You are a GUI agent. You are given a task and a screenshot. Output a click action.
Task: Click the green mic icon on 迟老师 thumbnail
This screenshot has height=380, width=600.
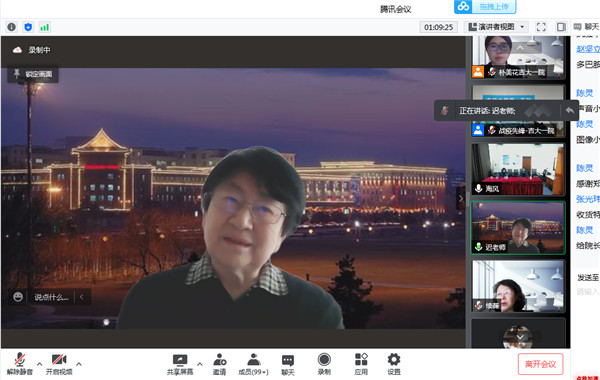[478, 247]
